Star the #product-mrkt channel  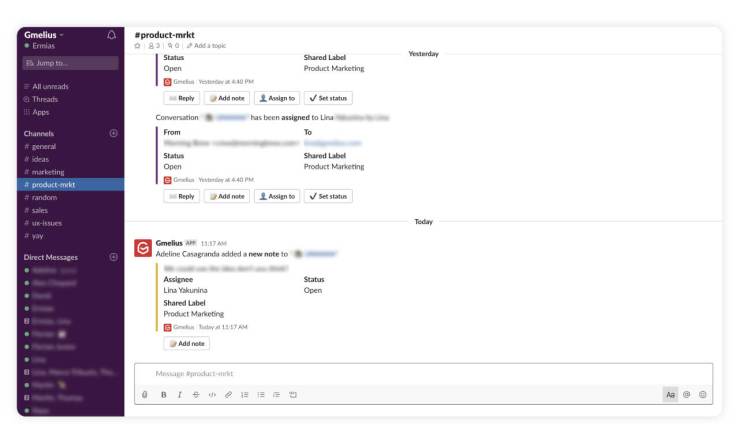point(138,46)
